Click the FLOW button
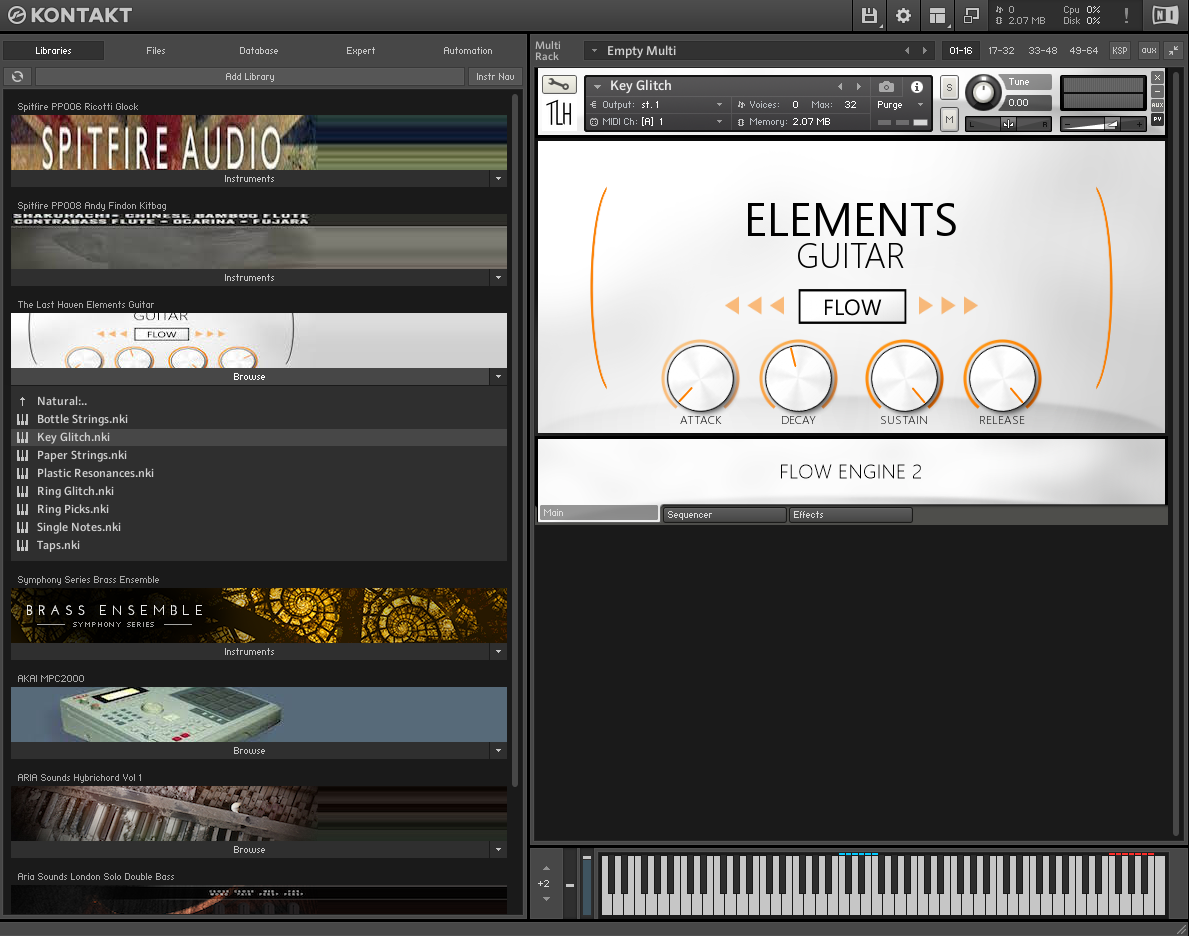 [852, 306]
